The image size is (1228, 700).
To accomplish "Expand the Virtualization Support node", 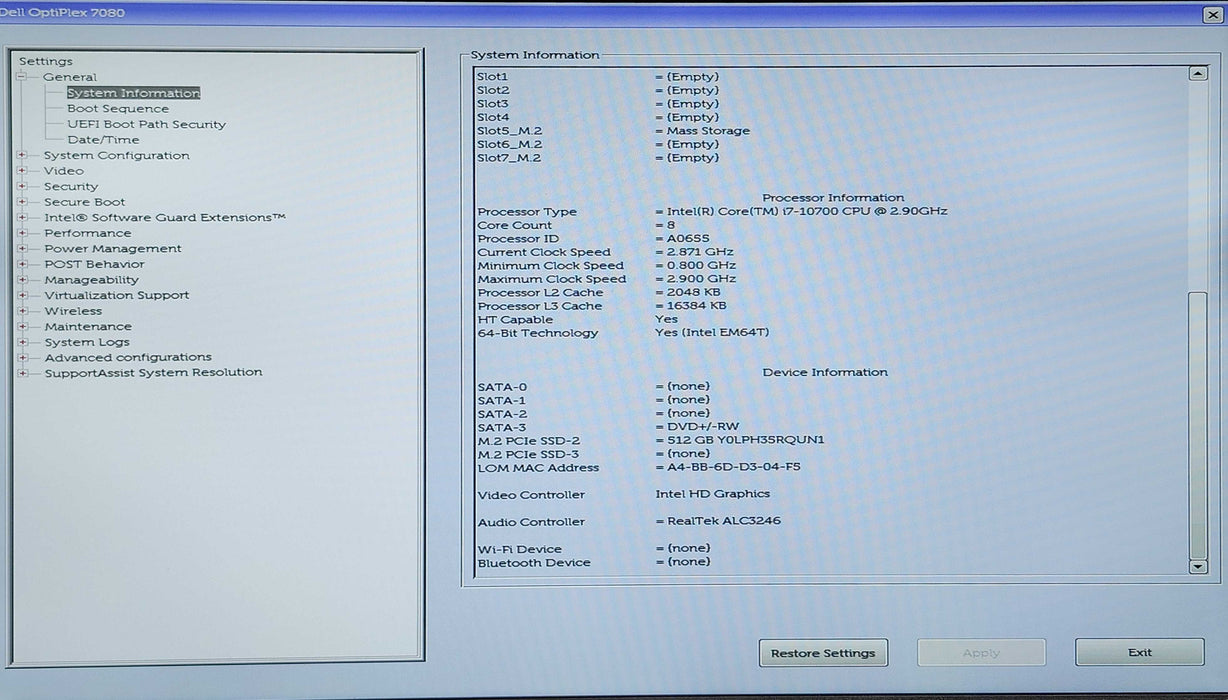I will click(x=21, y=295).
